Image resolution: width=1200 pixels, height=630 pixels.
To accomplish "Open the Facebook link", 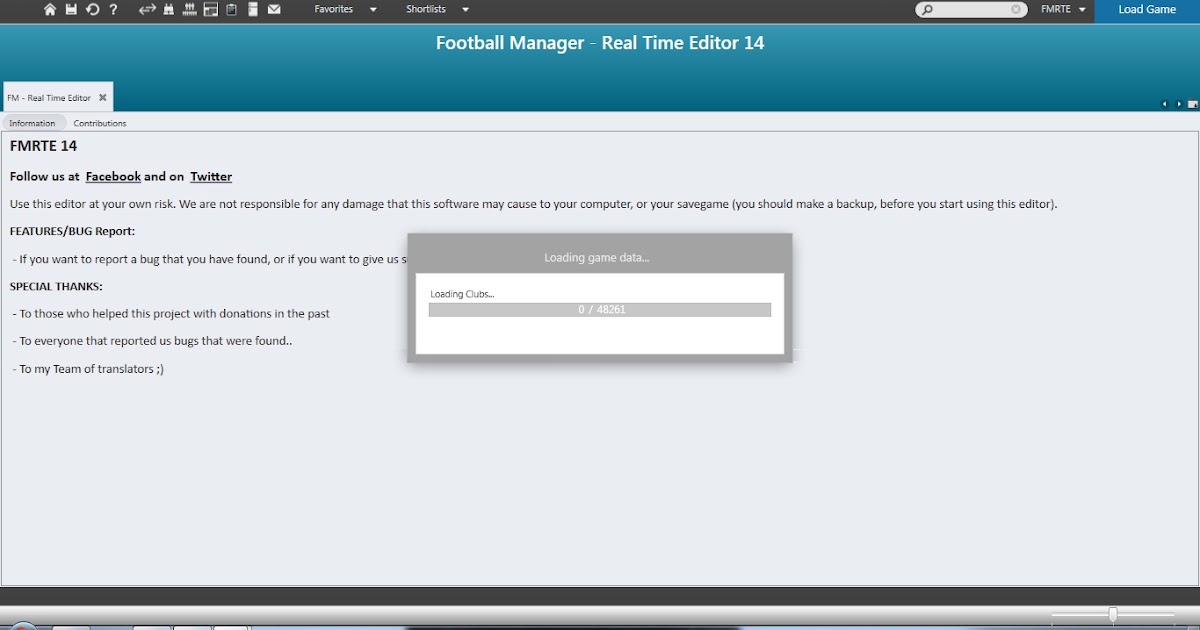I will point(113,176).
